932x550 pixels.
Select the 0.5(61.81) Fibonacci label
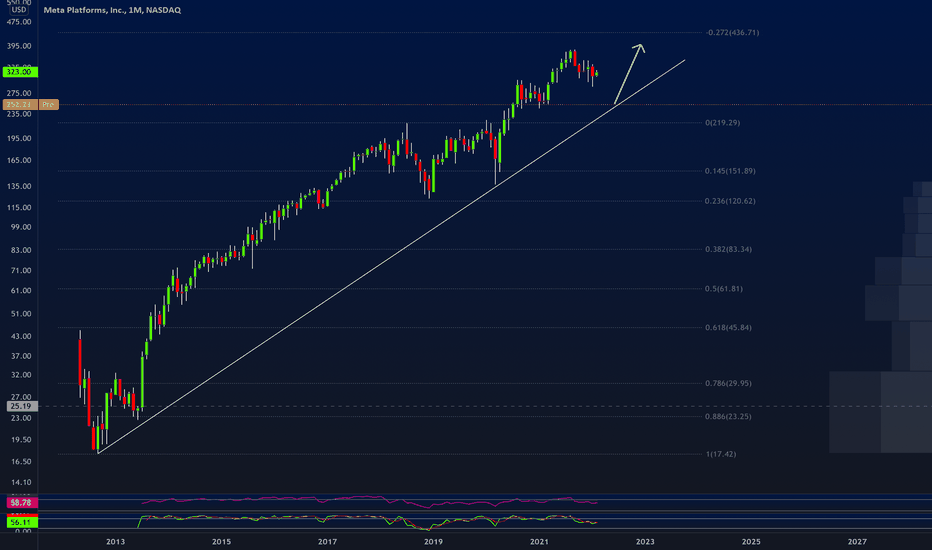coord(723,288)
